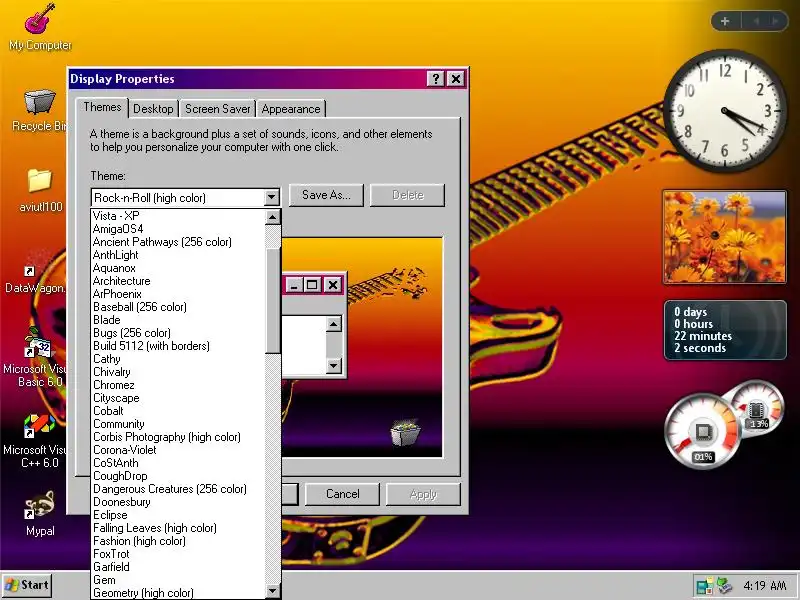
Task: Click the Cancel button
Action: (x=342, y=494)
